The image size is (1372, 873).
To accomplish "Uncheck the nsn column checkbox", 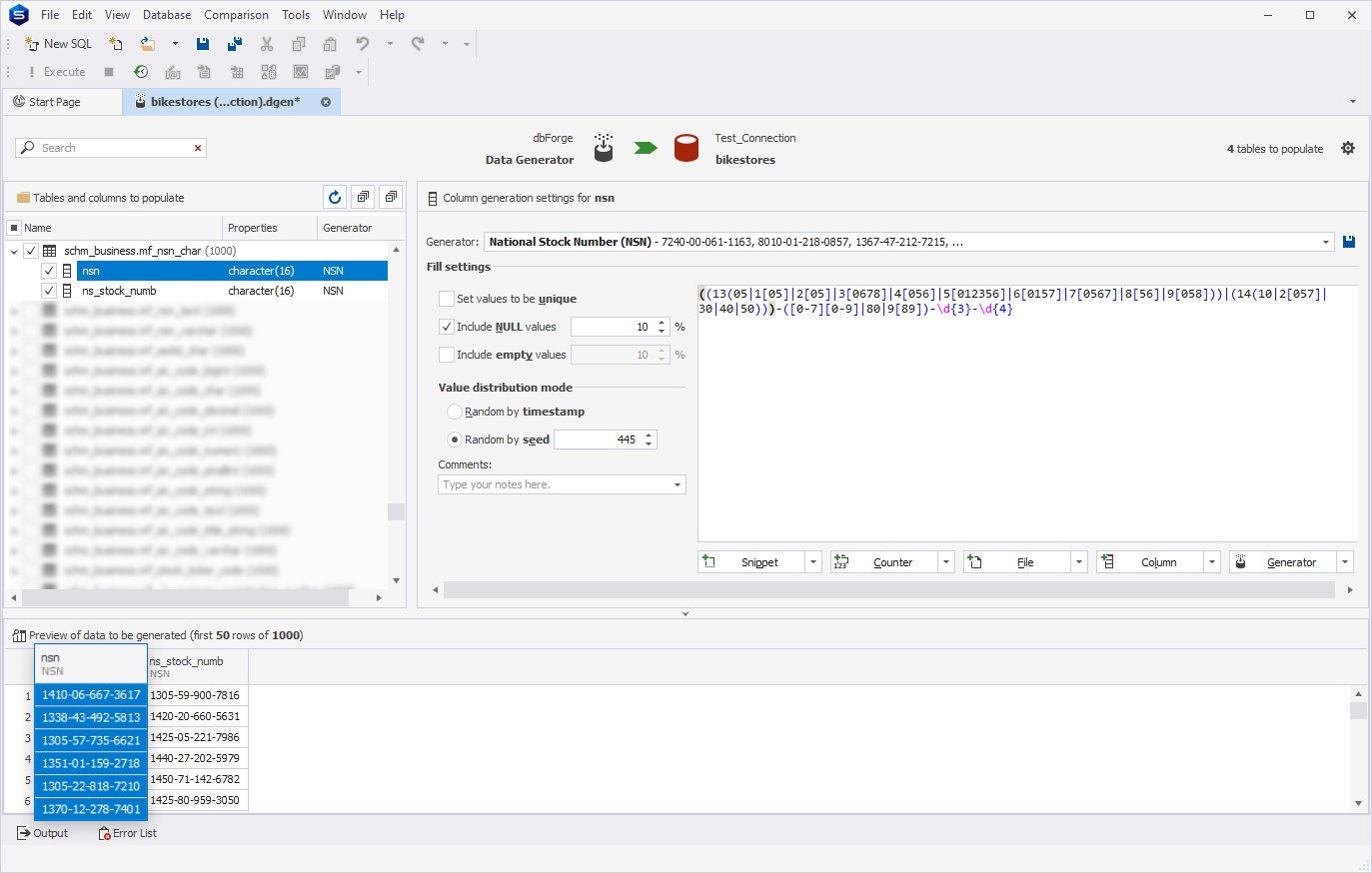I will tap(49, 271).
